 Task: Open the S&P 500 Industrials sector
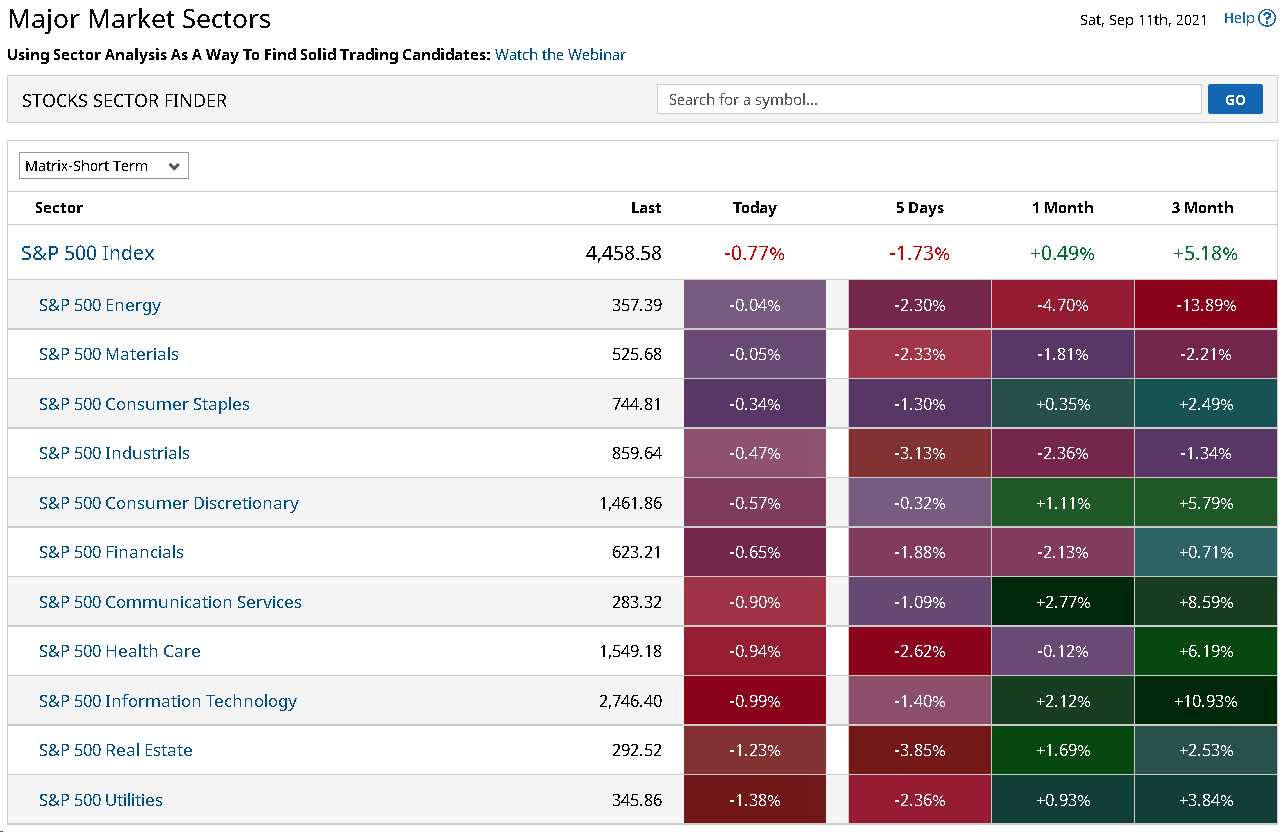pos(114,453)
